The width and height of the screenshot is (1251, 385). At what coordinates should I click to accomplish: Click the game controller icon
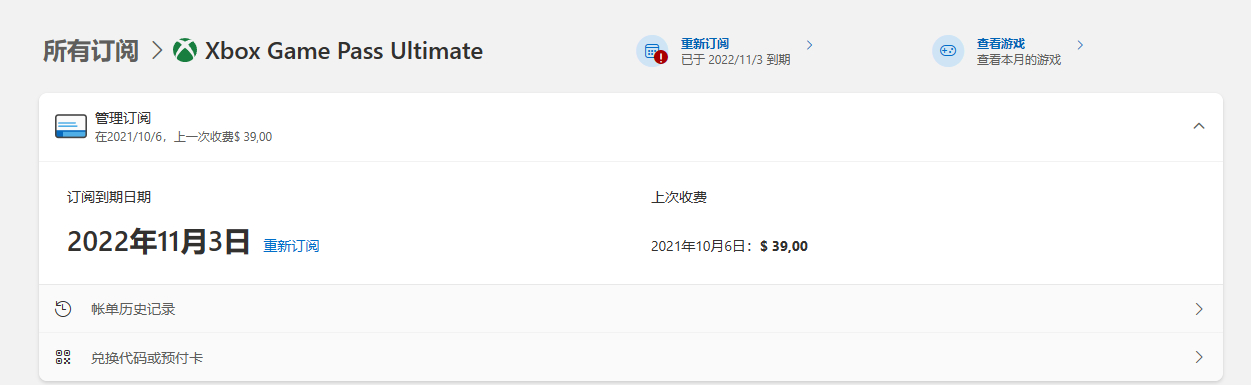click(x=948, y=51)
